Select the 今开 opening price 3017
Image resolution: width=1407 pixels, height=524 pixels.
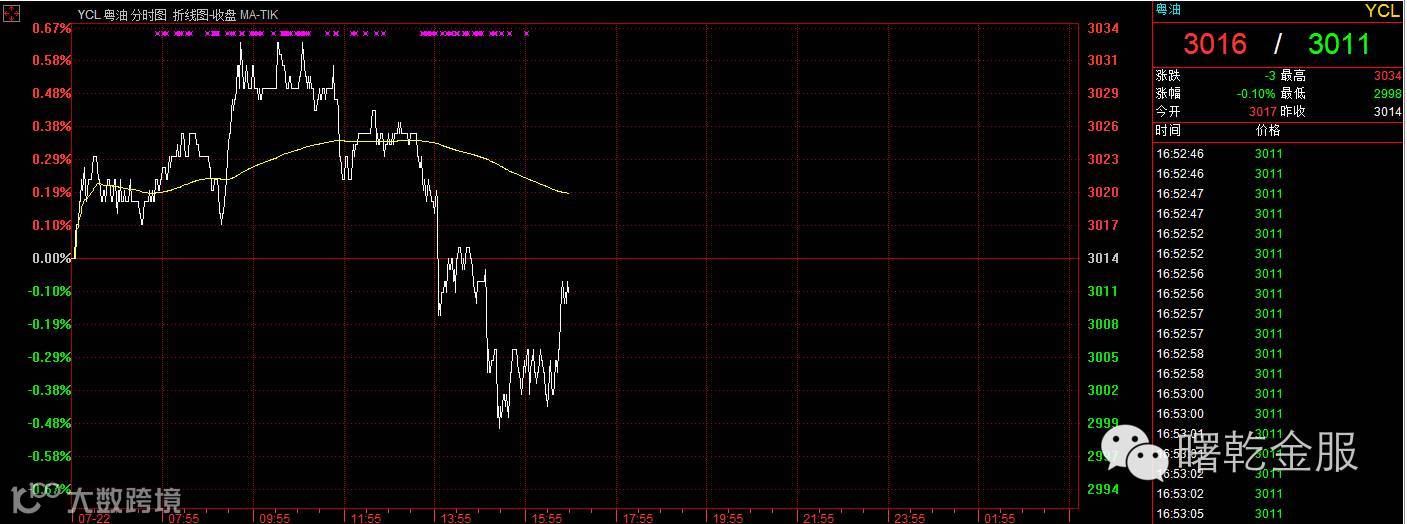coord(1263,112)
